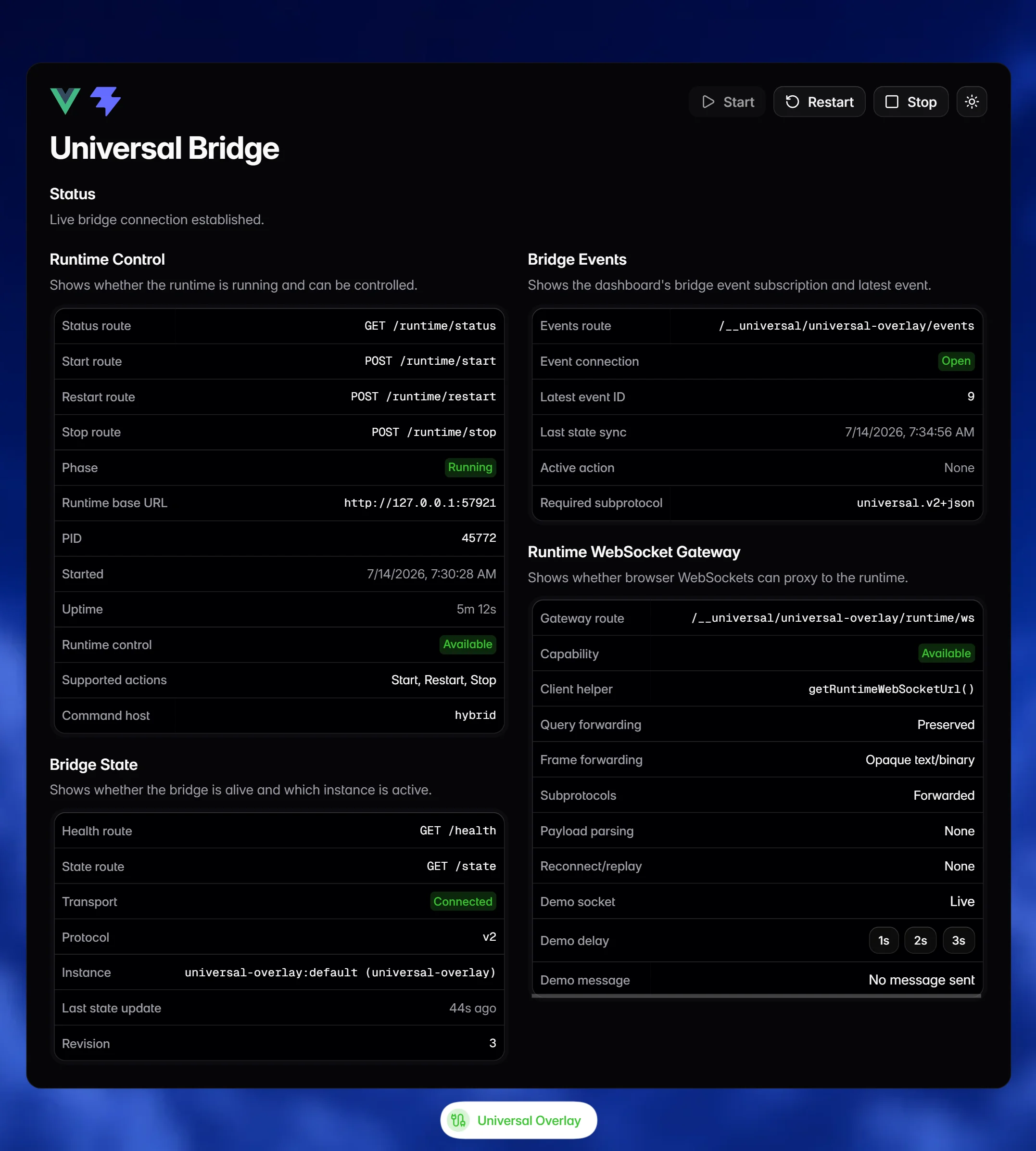Select the 'POST /runtime/start' value
Screen dimensions: 1036x1151
tap(430, 361)
